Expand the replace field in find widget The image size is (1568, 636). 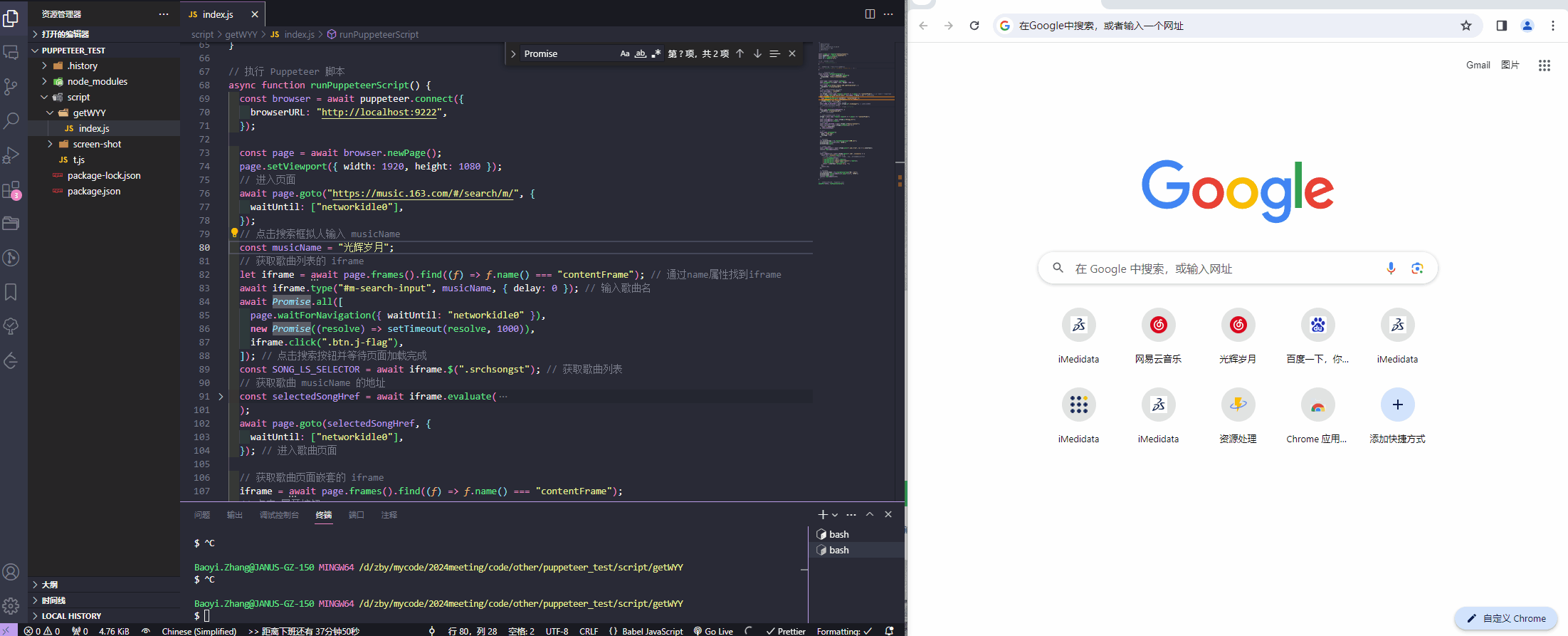[513, 53]
